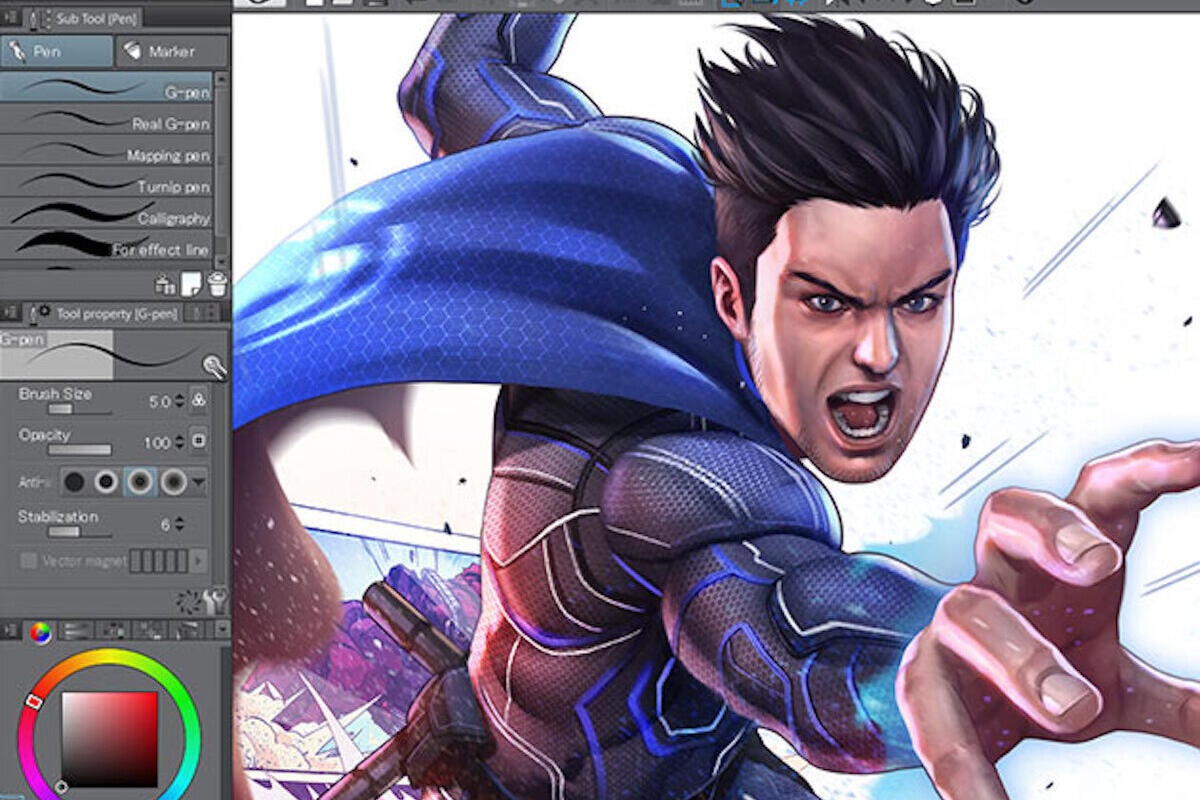The height and width of the screenshot is (800, 1200).
Task: Enable the Vector magnet checkbox
Action: point(28,561)
